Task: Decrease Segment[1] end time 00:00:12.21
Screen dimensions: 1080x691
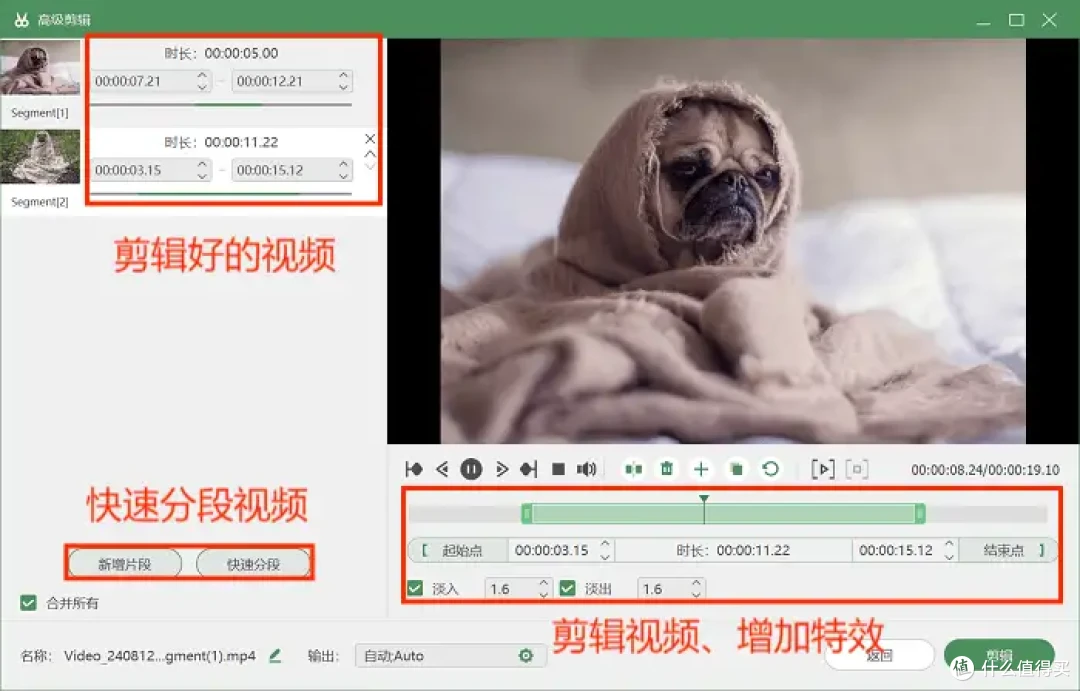Action: point(344,87)
